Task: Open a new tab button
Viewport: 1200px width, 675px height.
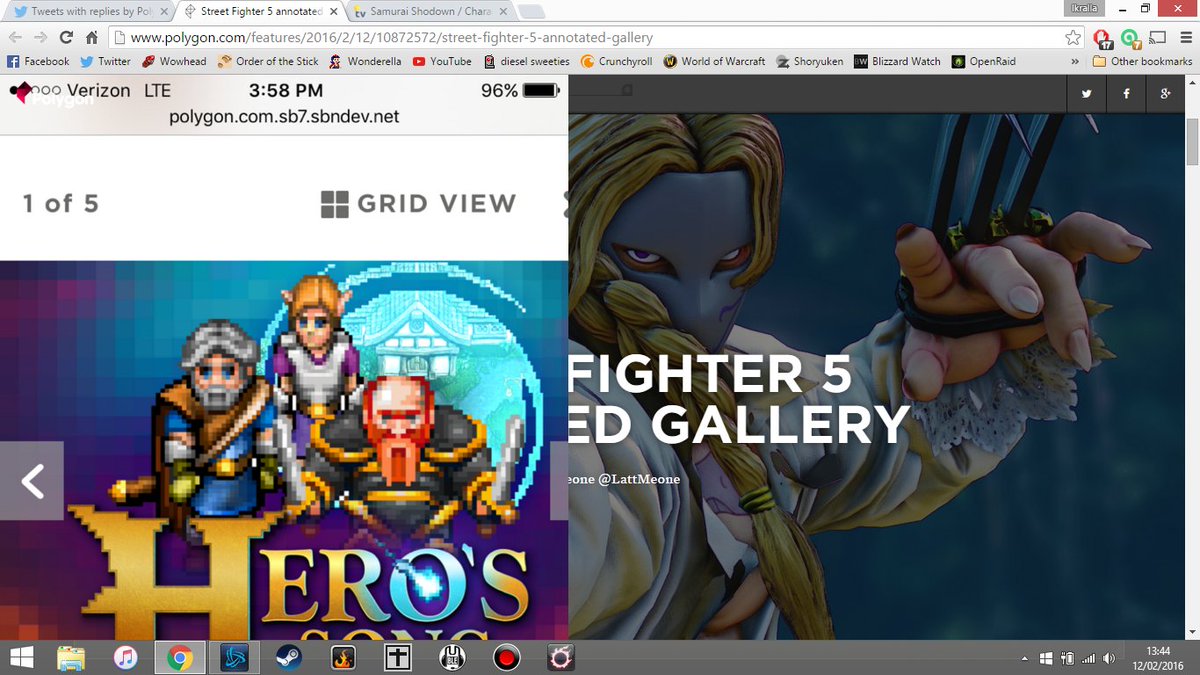Action: (x=532, y=12)
